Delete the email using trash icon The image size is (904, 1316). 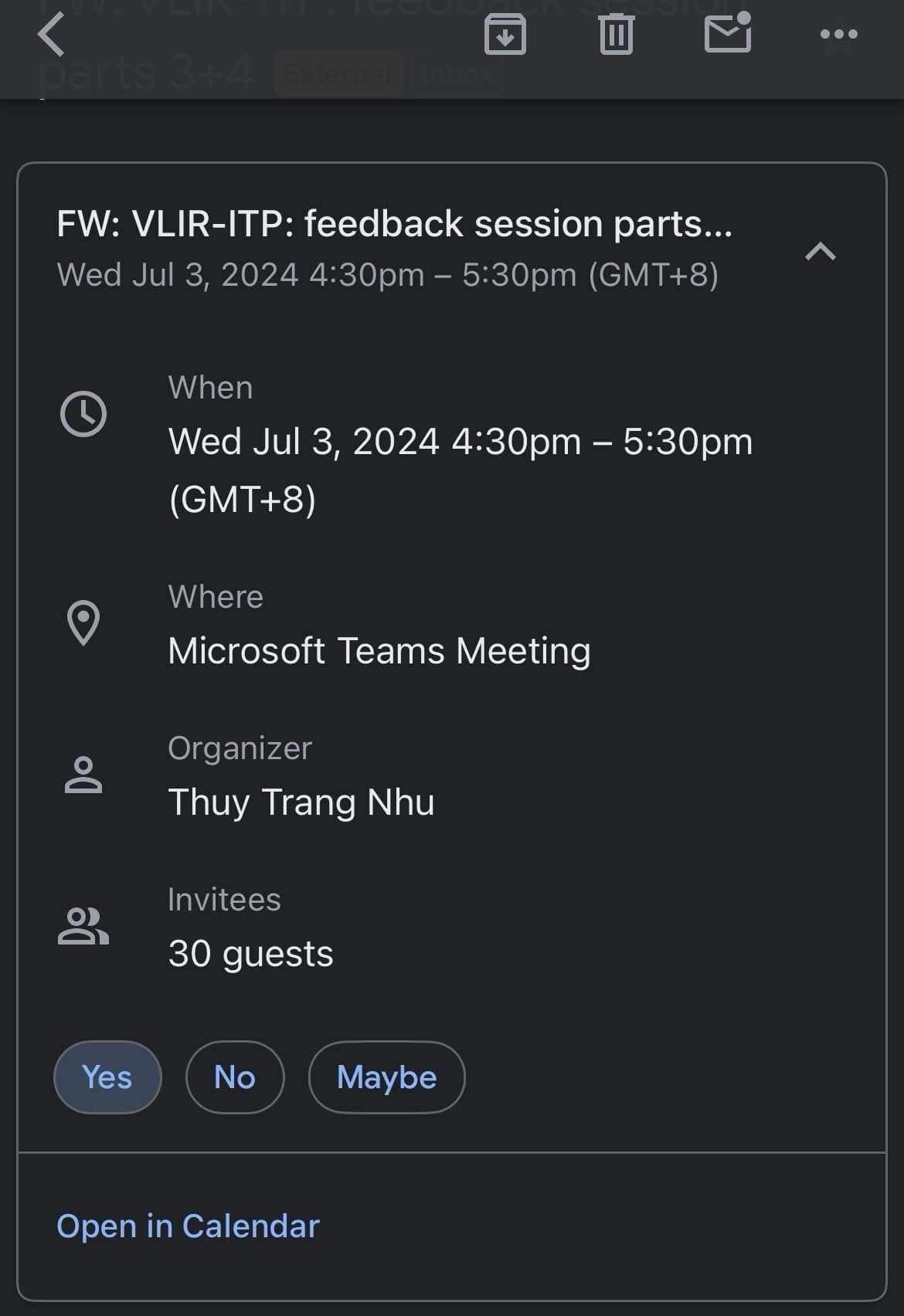pyautogui.click(x=616, y=35)
